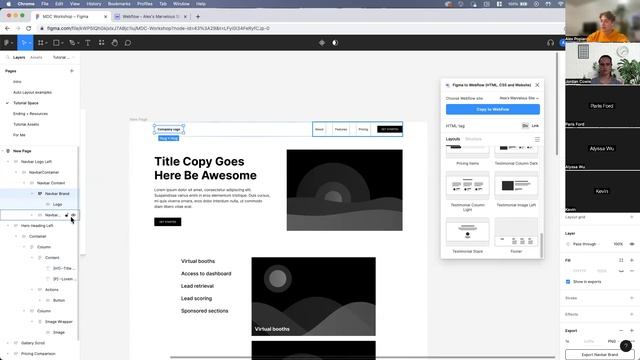Select the Testimonial Image Left thumbnail
The image size is (640, 360).
pyautogui.click(x=516, y=186)
